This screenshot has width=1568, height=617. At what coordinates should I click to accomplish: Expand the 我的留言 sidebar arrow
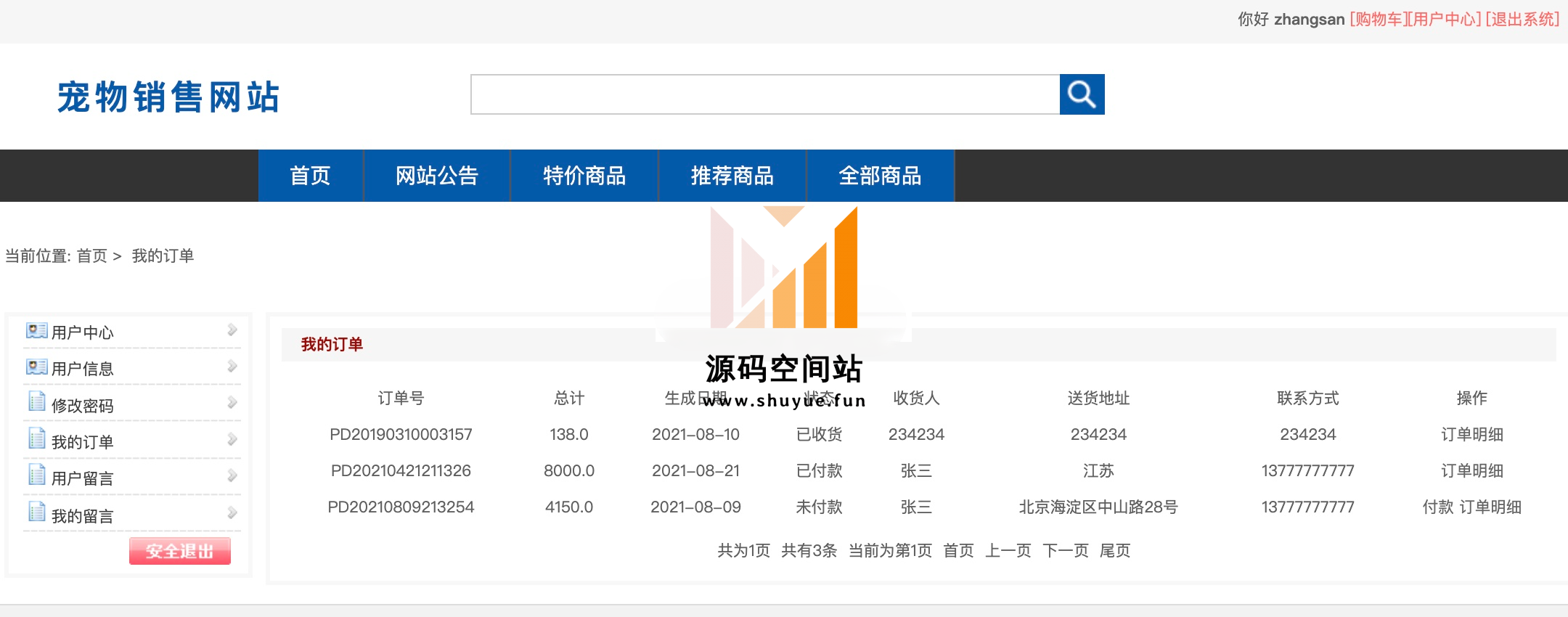point(232,513)
